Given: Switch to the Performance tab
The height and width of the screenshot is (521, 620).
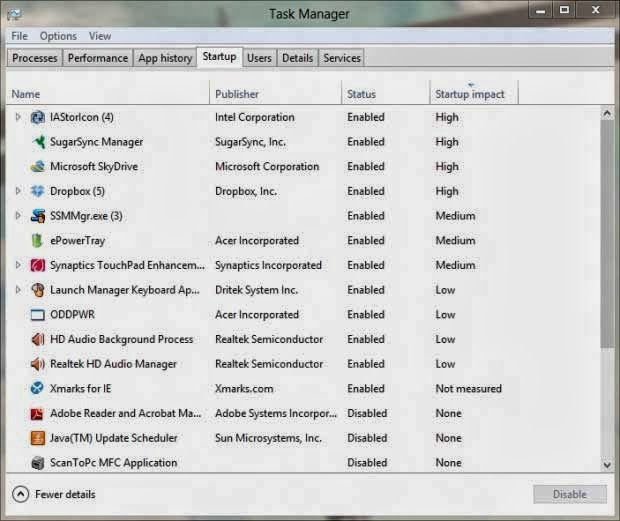Looking at the screenshot, I should 98,58.
